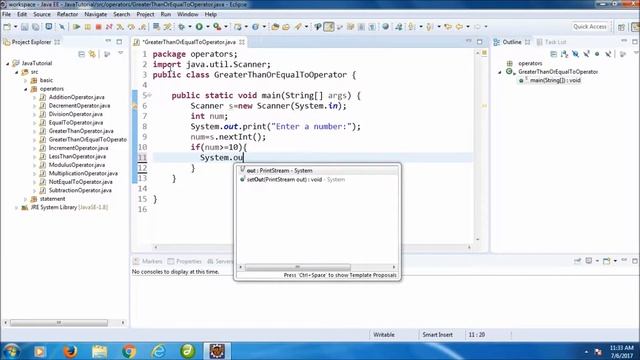Expand the basic package folder
This screenshot has width=640, height=360.
[x=25, y=80]
